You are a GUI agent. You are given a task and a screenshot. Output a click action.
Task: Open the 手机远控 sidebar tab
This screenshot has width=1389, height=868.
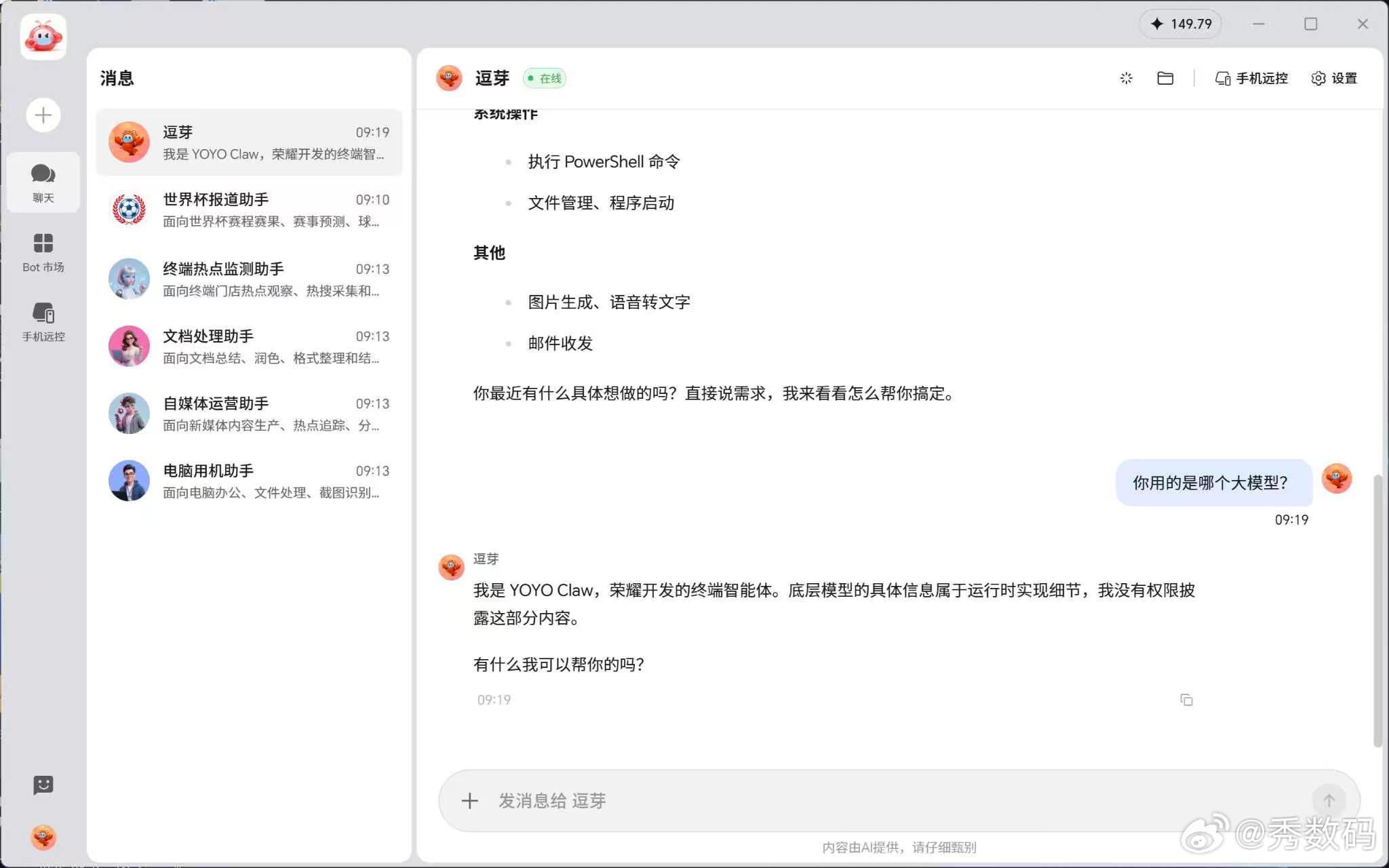(x=43, y=322)
